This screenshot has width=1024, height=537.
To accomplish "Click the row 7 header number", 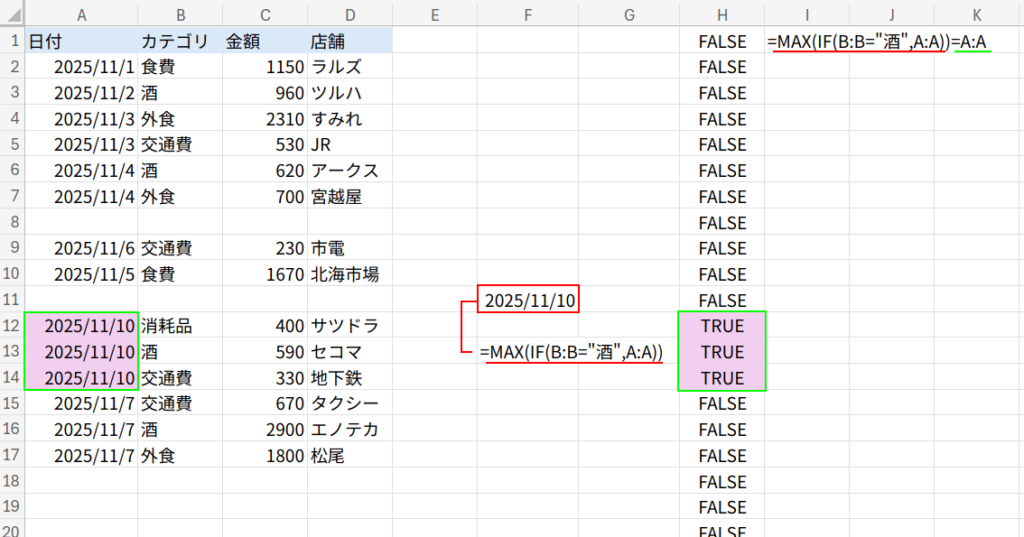I will point(12,197).
